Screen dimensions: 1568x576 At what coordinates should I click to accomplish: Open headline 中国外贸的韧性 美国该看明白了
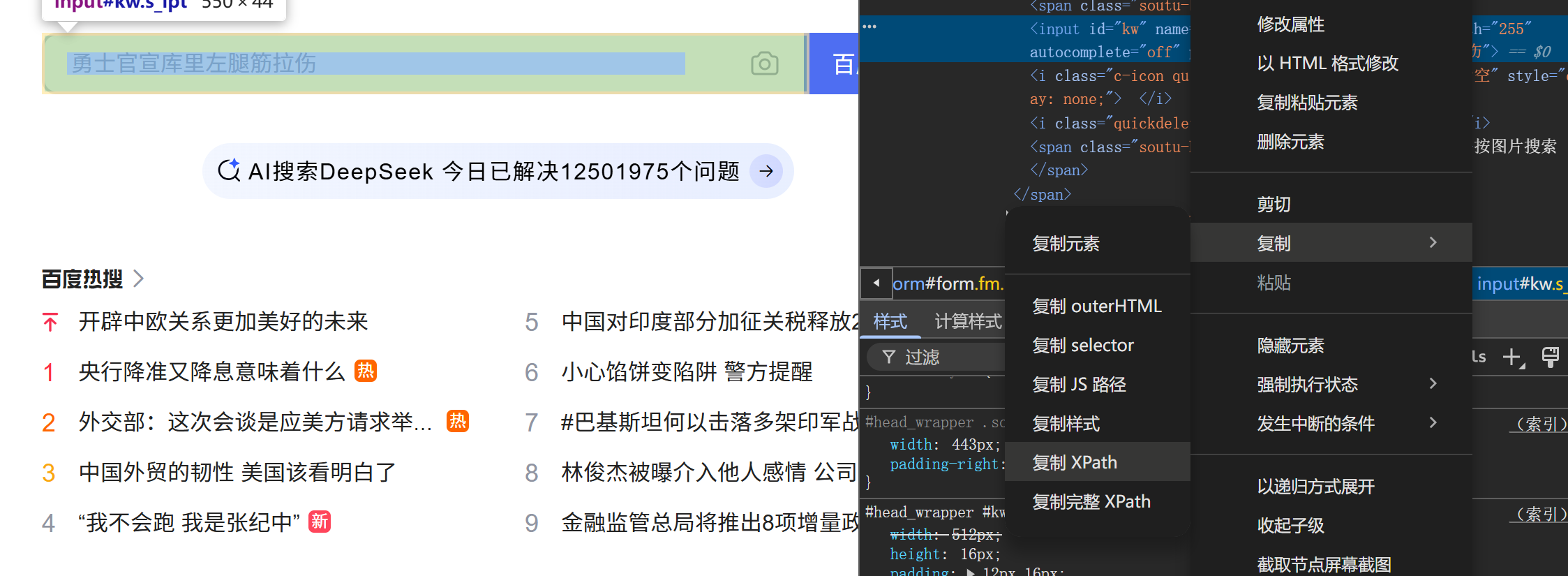tap(237, 472)
